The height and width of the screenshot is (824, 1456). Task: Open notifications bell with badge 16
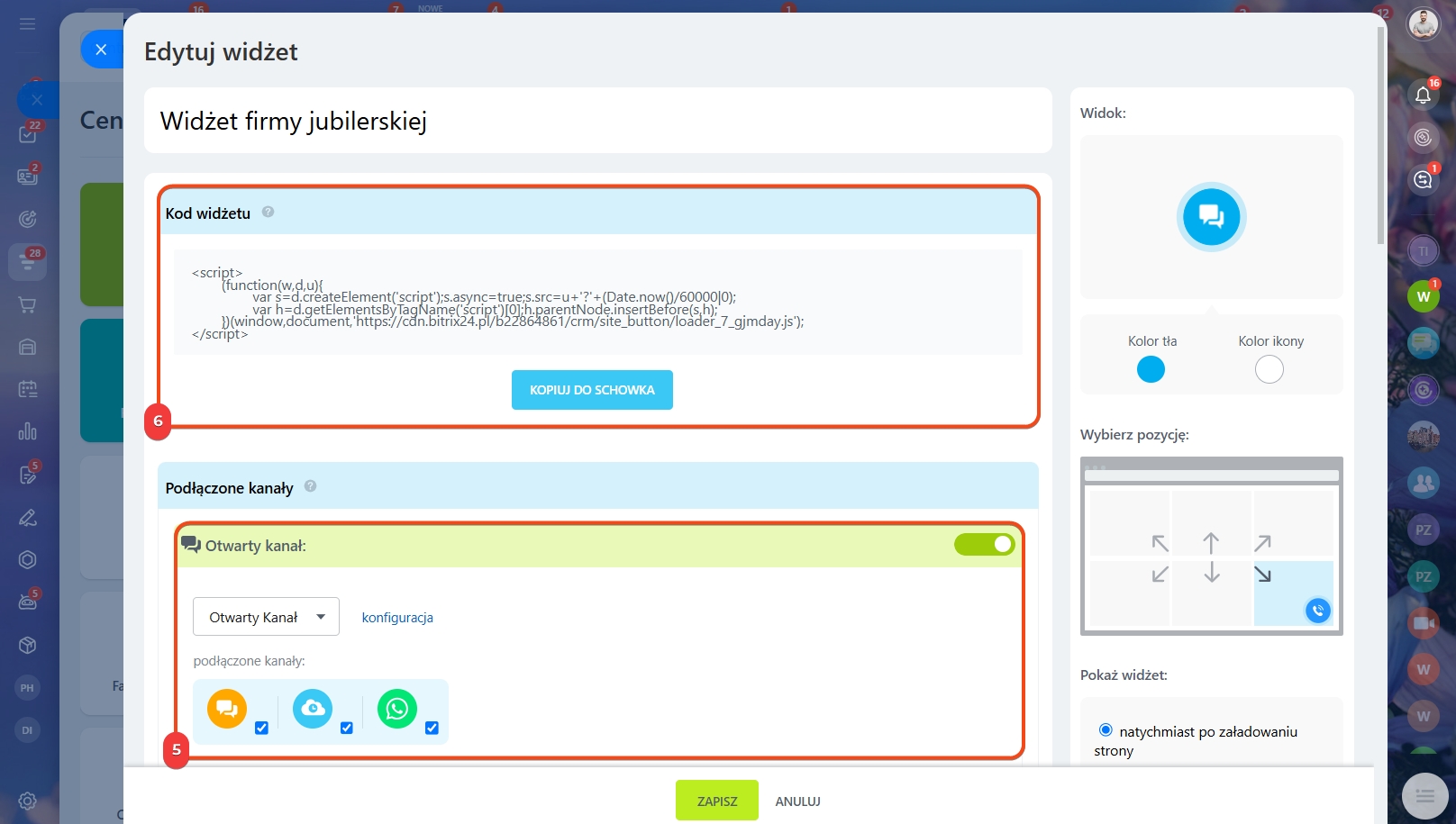(1424, 95)
